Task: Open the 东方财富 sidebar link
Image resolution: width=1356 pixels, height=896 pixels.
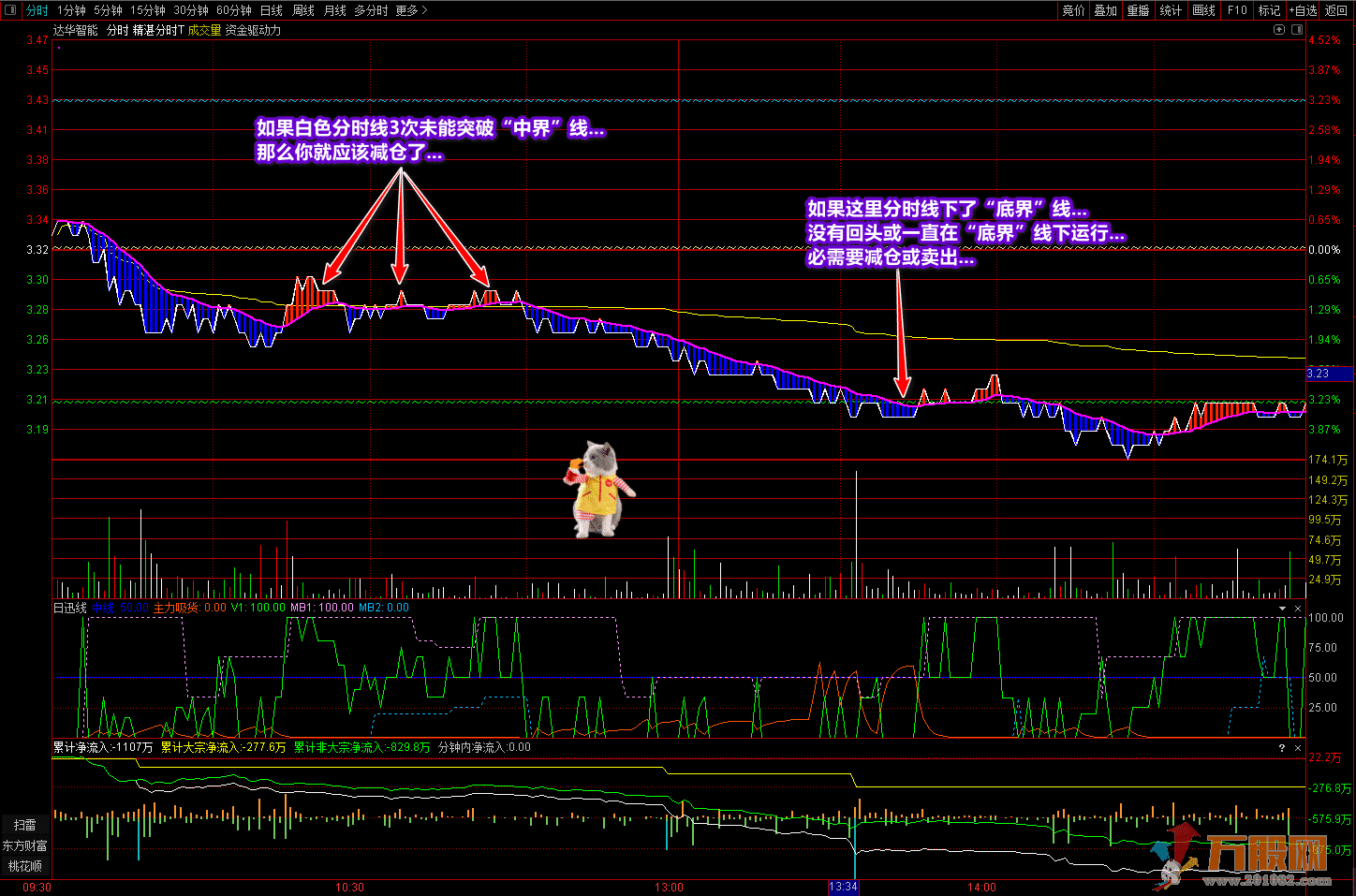Action: 25,845
